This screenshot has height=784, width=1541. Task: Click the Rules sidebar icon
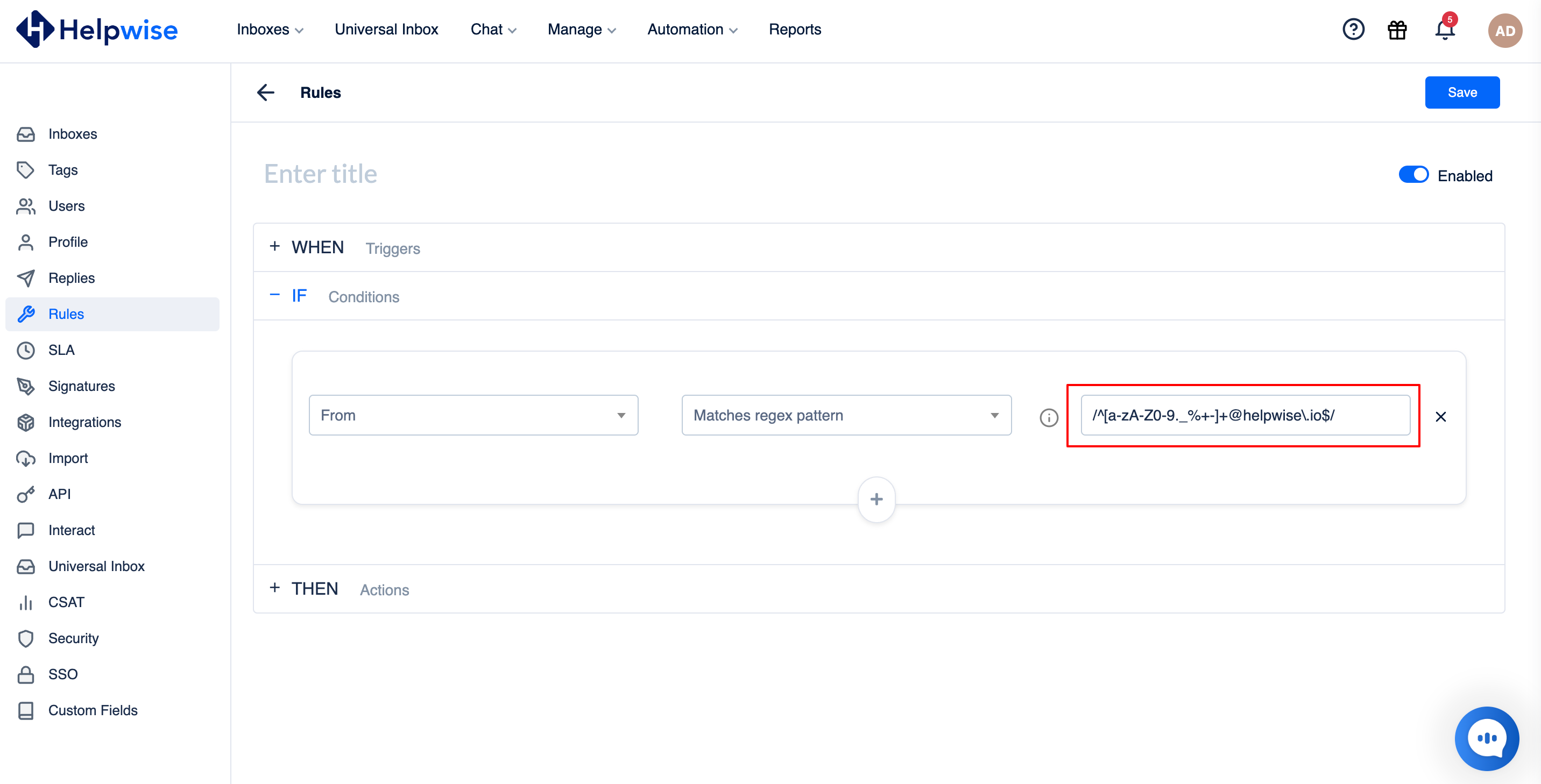[x=27, y=314]
